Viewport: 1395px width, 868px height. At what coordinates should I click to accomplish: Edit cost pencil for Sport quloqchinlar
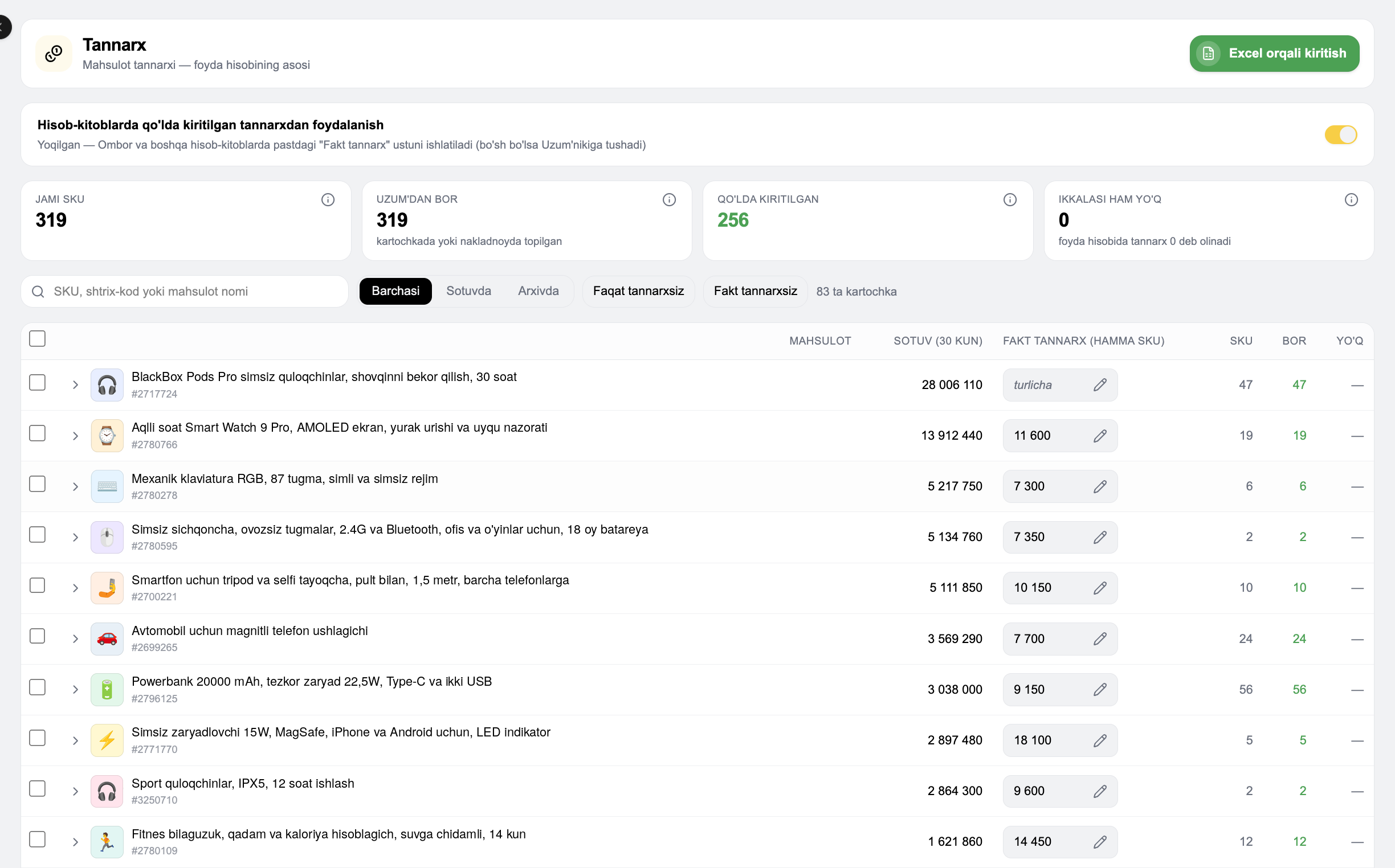[1100, 791]
